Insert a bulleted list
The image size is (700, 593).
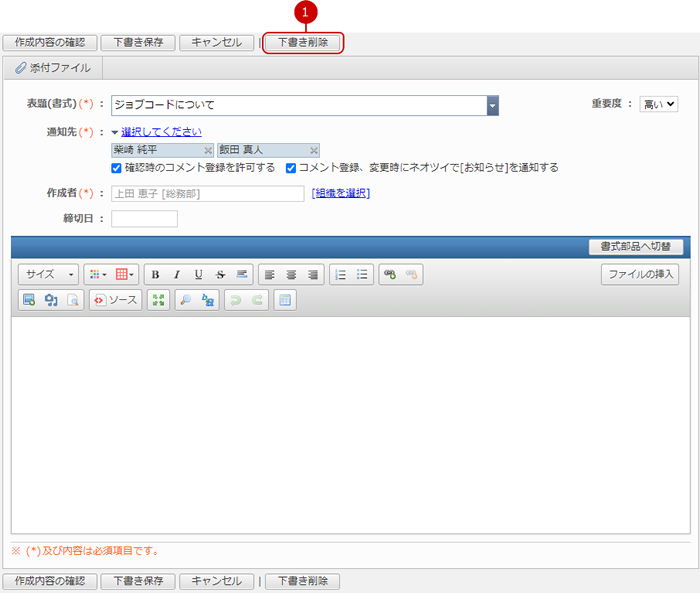[362, 275]
